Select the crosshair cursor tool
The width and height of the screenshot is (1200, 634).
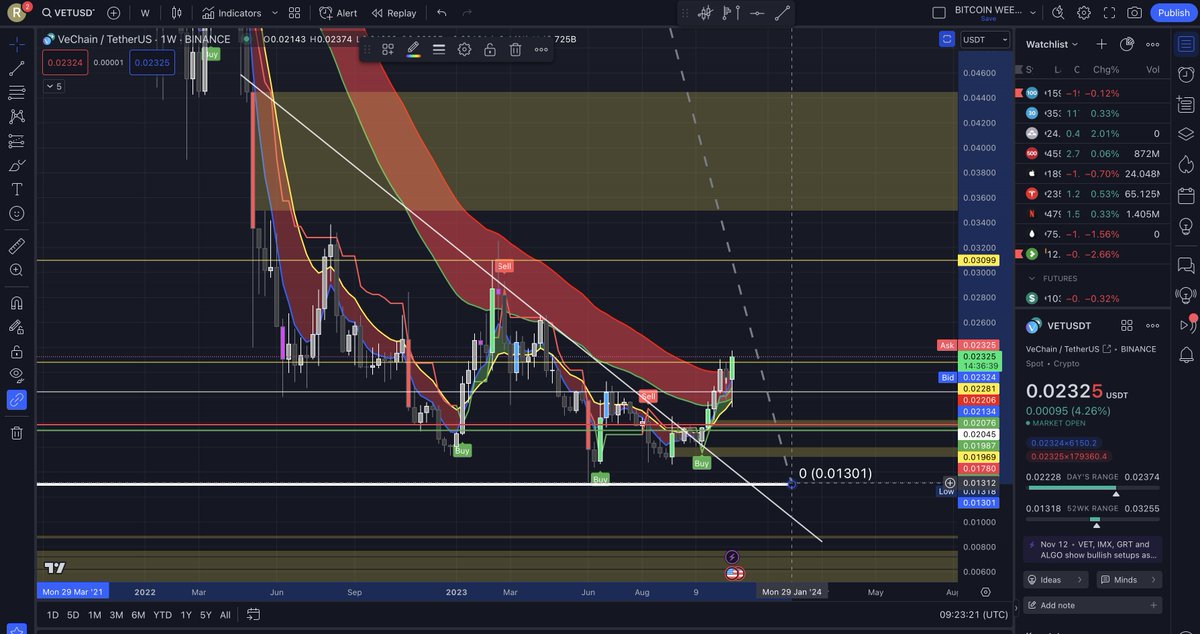pyautogui.click(x=17, y=44)
